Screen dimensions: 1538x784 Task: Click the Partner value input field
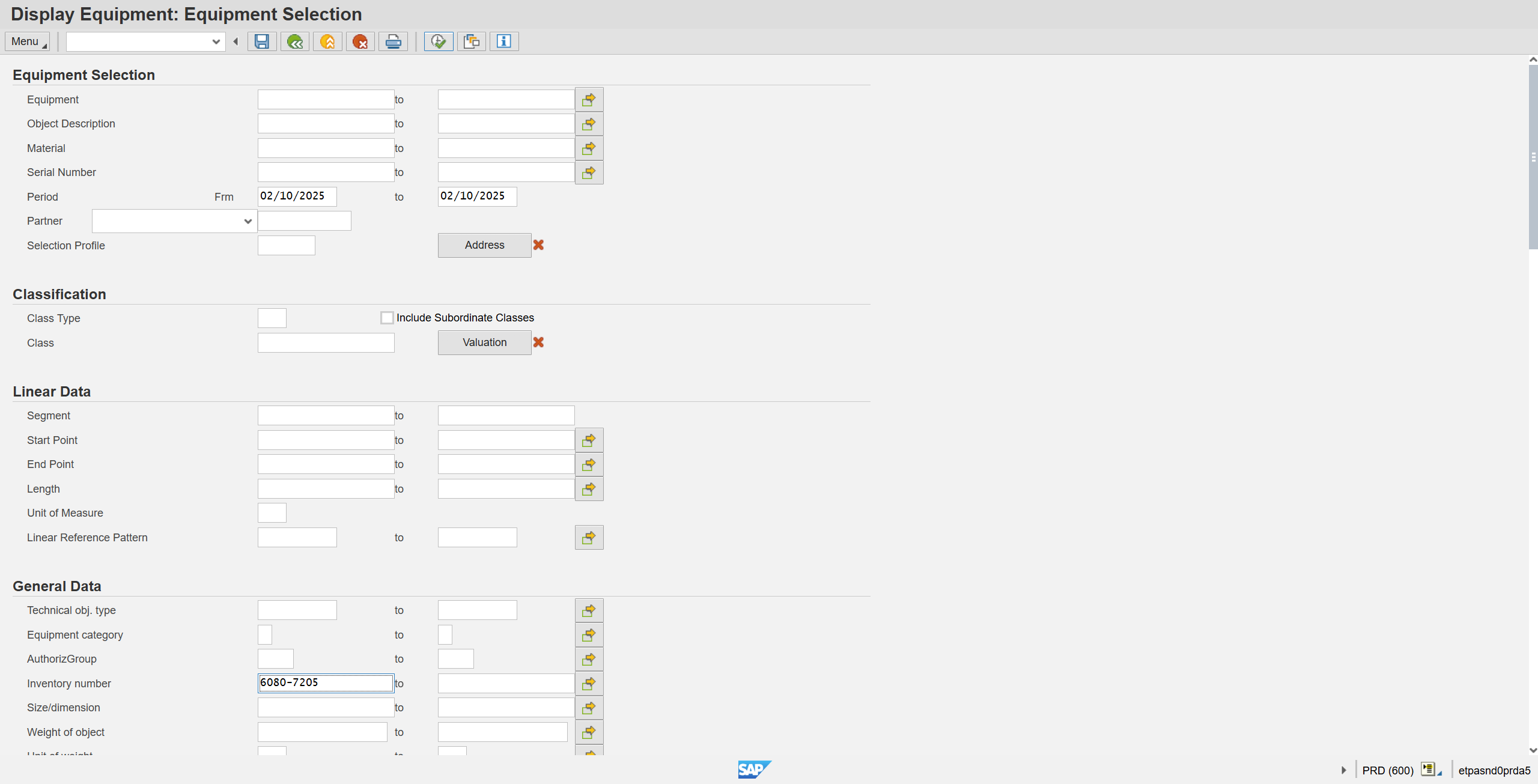pyautogui.click(x=305, y=221)
